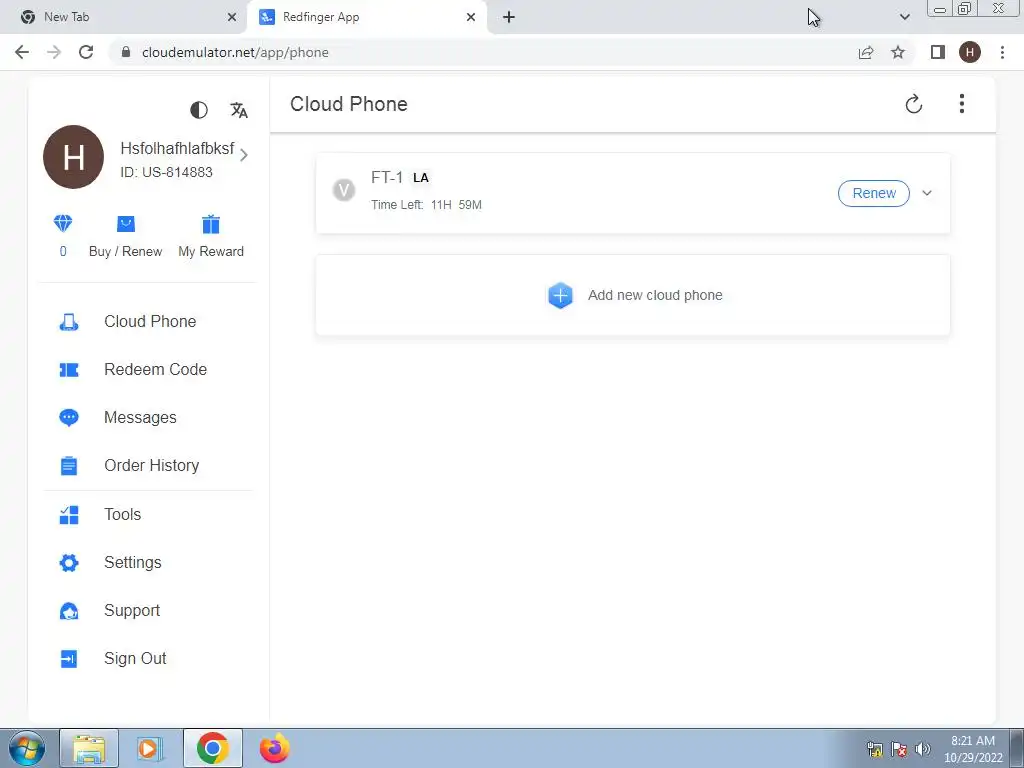Image resolution: width=1024 pixels, height=768 pixels.
Task: Open the tab search dropdown arrow
Action: point(904,17)
